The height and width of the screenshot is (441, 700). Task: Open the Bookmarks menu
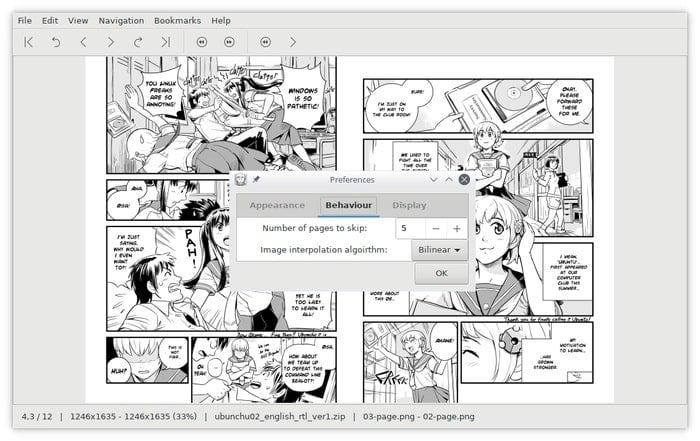(x=177, y=21)
